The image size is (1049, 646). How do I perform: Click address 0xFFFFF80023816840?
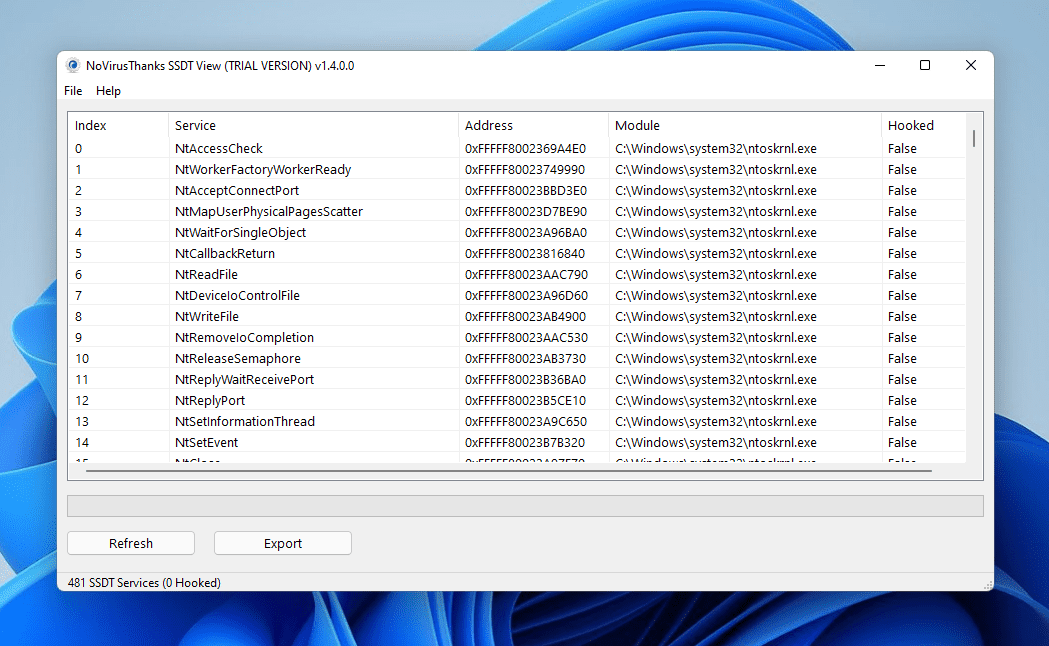pyautogui.click(x=525, y=253)
